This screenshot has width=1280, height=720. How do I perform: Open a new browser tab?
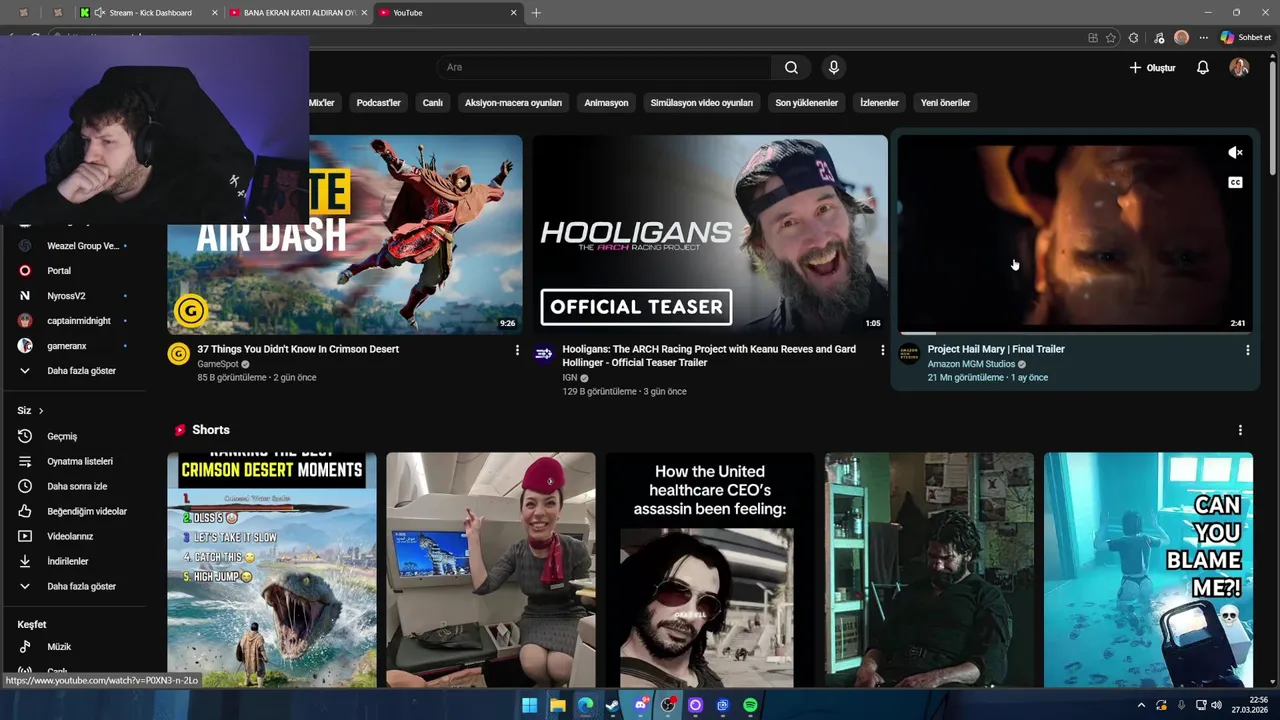pyautogui.click(x=536, y=12)
